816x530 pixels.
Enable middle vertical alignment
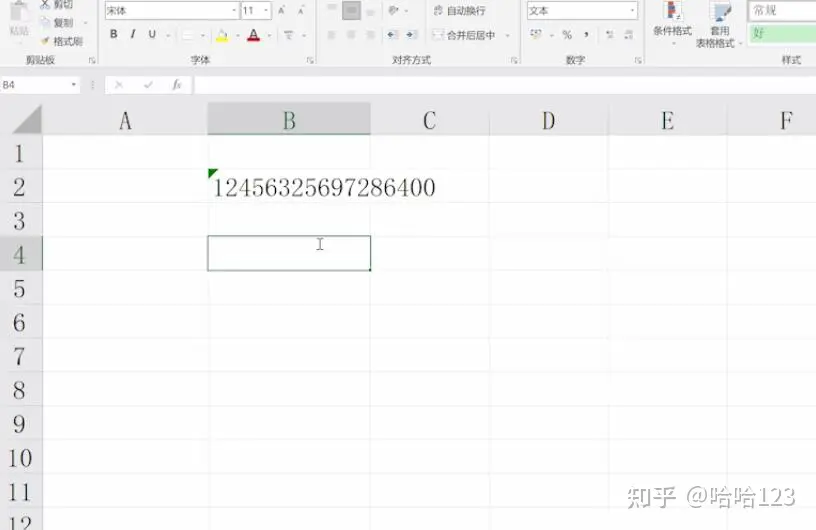(x=351, y=10)
